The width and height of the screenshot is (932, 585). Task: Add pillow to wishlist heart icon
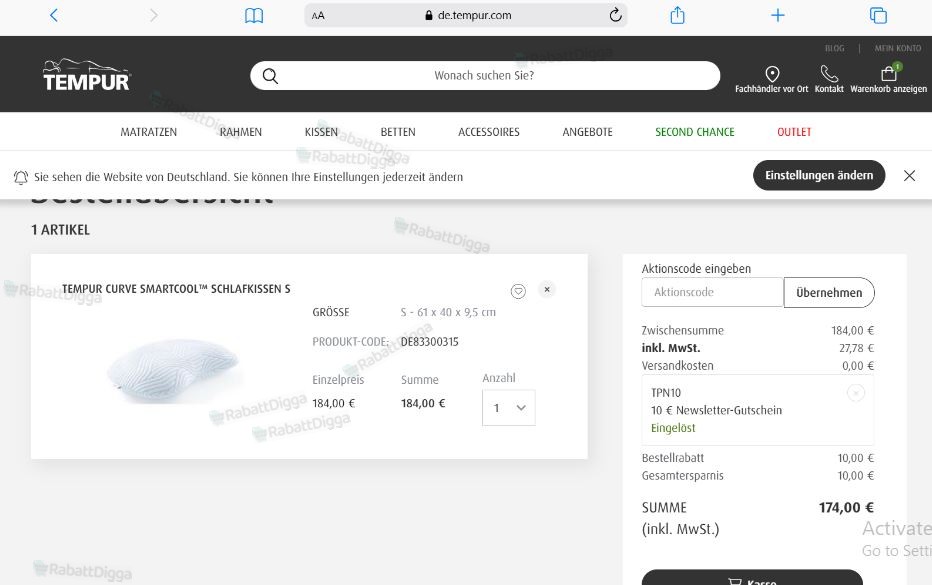[518, 291]
